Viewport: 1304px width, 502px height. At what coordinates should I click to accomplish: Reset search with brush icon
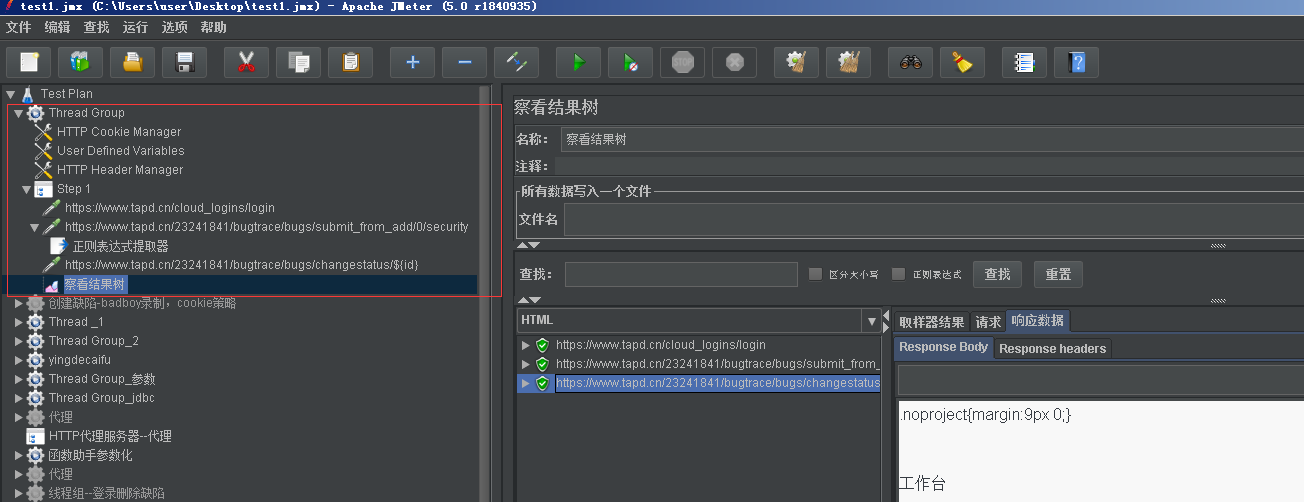pos(962,62)
